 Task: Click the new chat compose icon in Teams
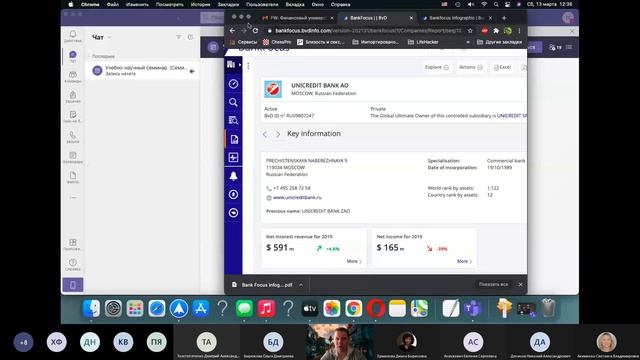point(190,37)
